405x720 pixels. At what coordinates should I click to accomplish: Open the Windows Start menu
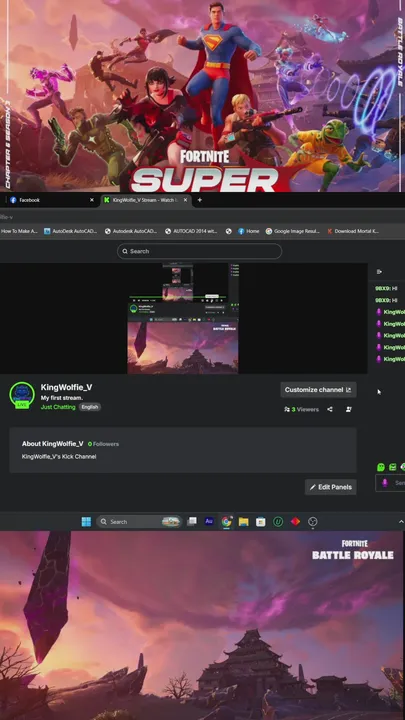86,522
